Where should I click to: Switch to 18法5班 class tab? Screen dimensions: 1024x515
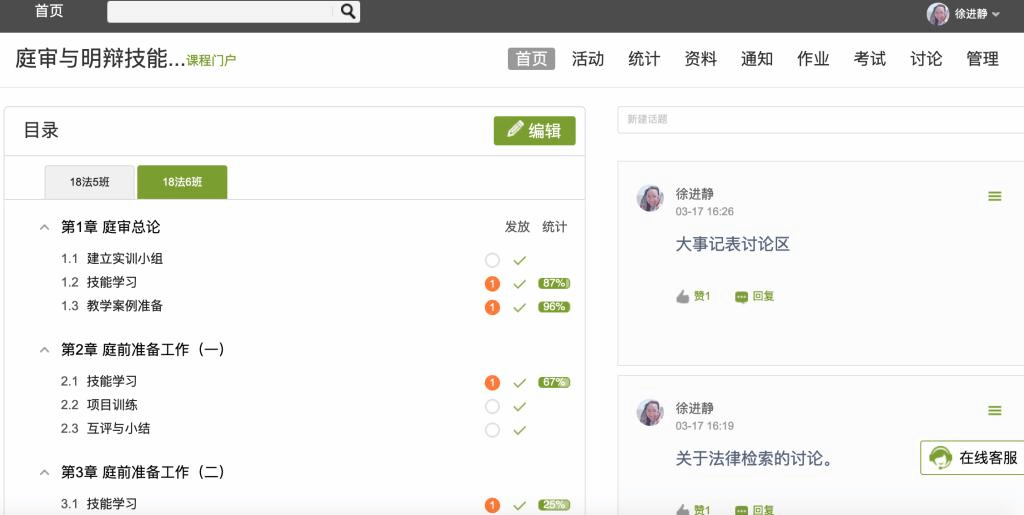click(x=89, y=182)
